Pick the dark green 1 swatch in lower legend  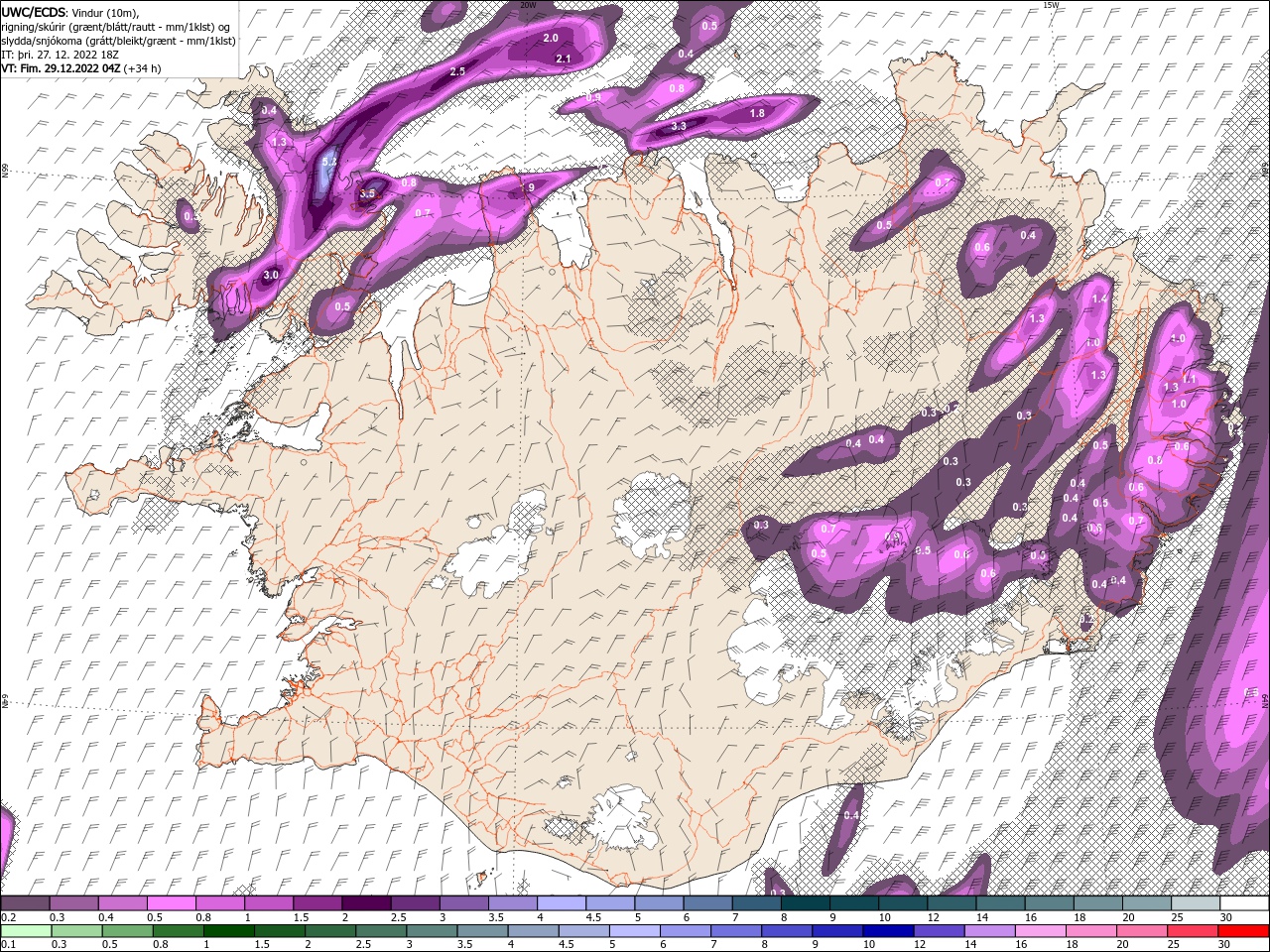click(228, 931)
